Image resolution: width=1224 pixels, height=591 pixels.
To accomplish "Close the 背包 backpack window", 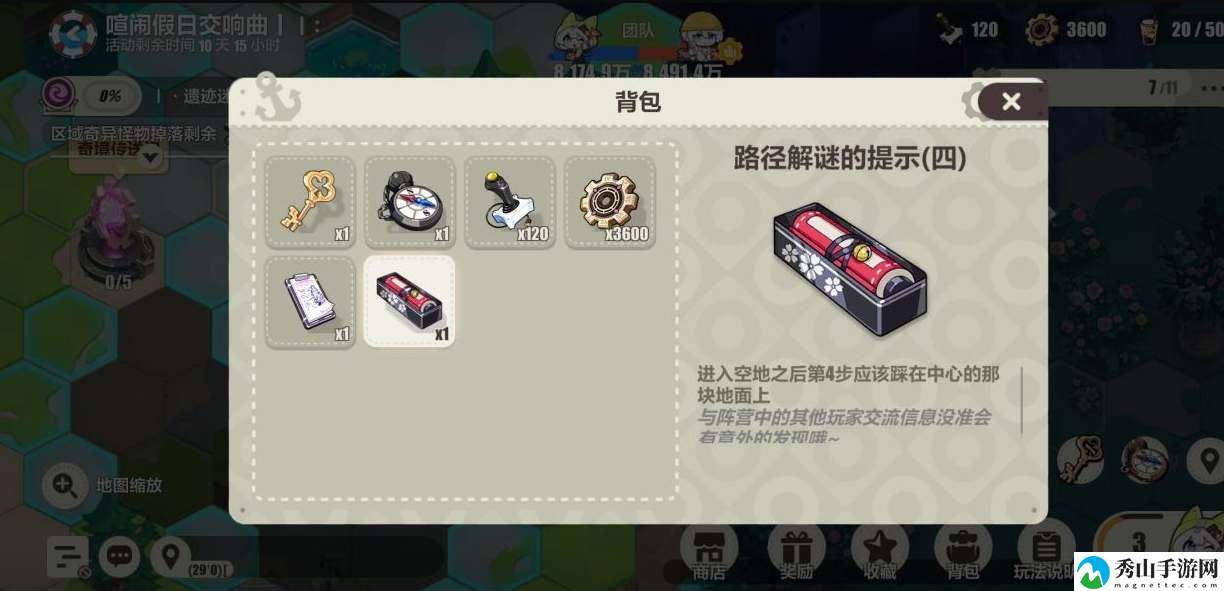I will (1011, 101).
